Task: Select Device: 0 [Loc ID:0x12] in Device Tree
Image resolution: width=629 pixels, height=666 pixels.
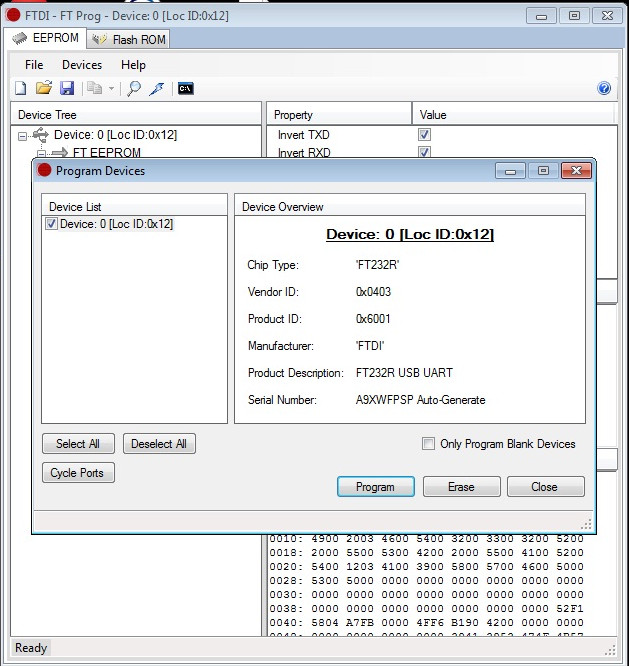Action: (x=116, y=135)
